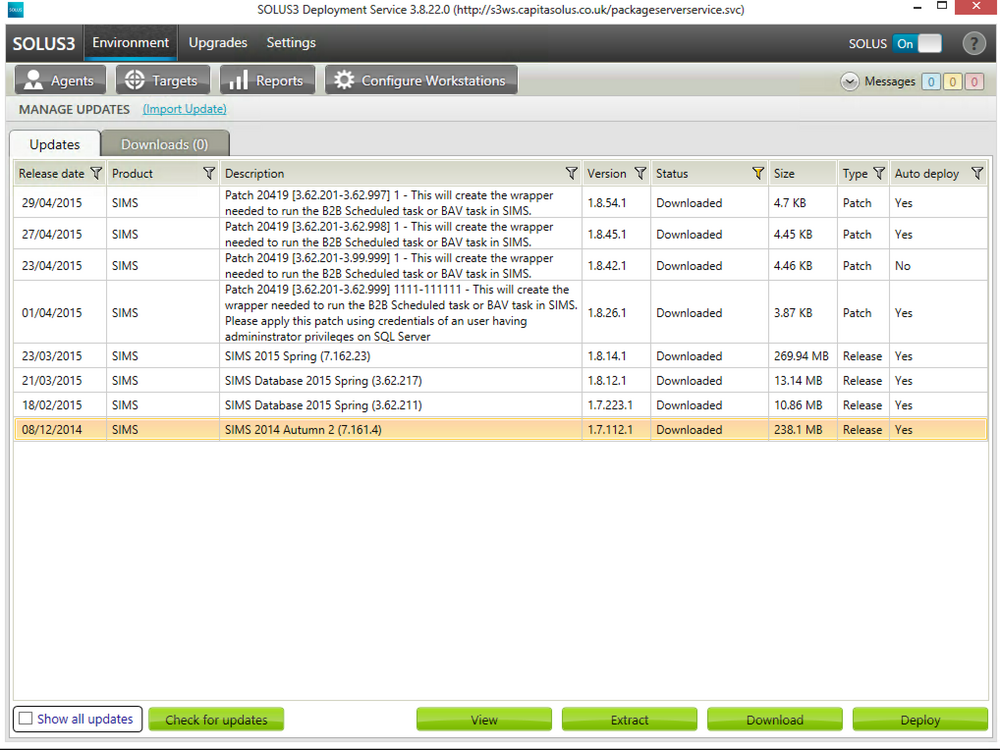Viewport: 1000px width, 750px height.
Task: Select SIMS 2014 Autumn 2 (7.161.4) row
Action: tap(501, 430)
